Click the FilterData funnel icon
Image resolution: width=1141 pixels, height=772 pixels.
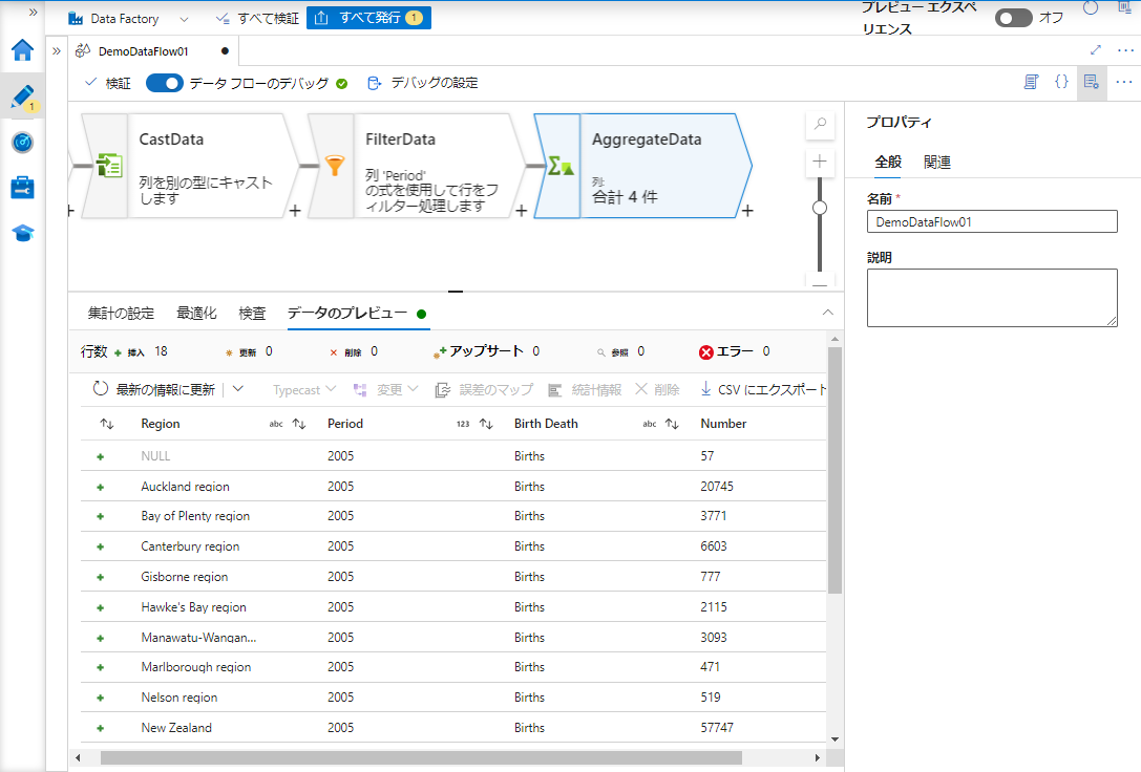coord(335,166)
